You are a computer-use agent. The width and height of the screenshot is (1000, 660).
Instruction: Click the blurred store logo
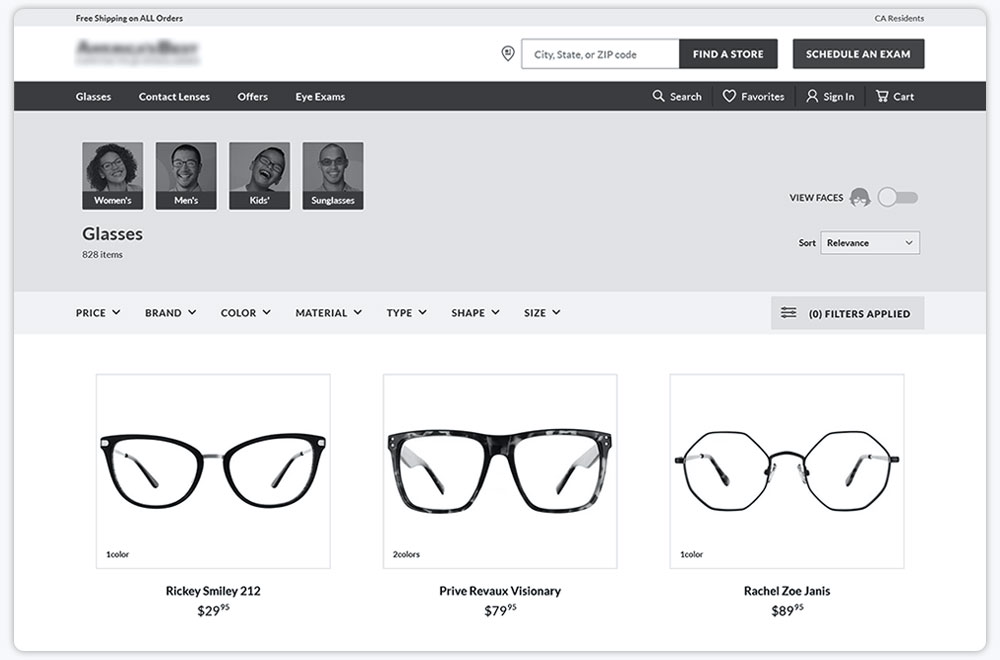137,52
